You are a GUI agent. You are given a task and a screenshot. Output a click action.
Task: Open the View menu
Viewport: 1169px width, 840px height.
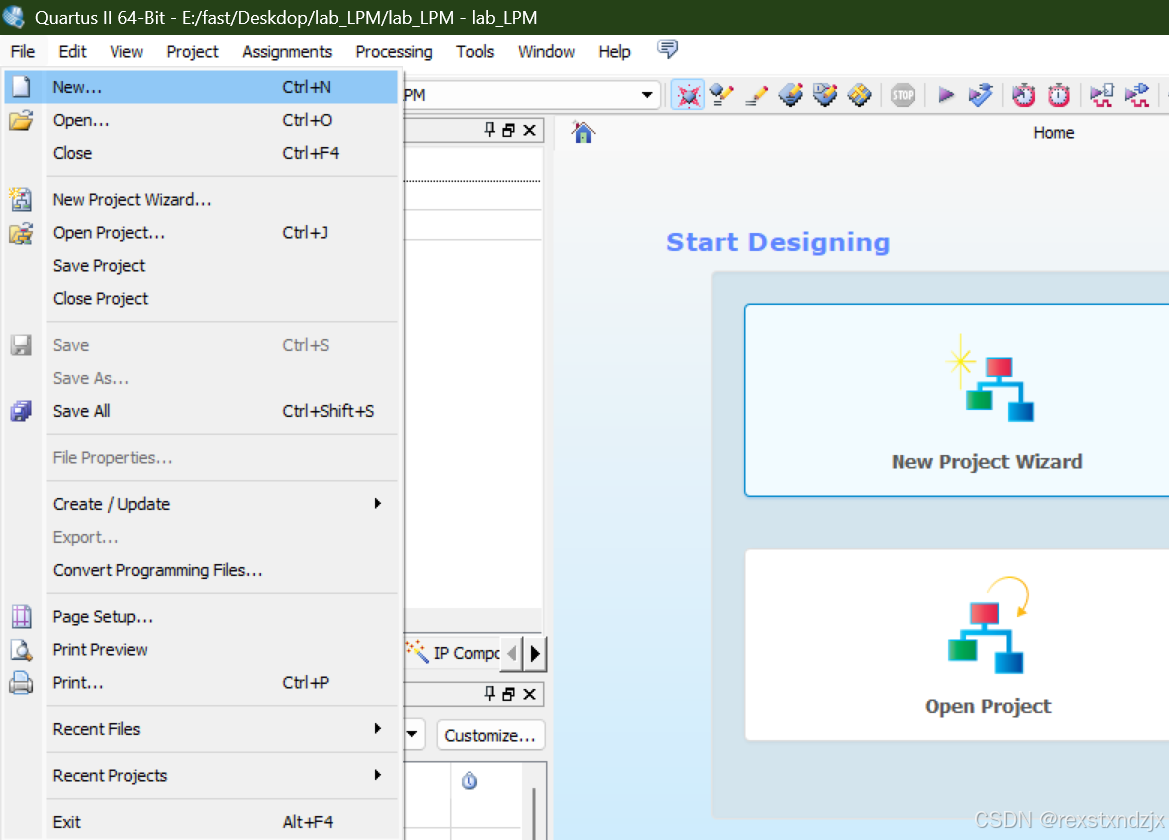point(126,51)
